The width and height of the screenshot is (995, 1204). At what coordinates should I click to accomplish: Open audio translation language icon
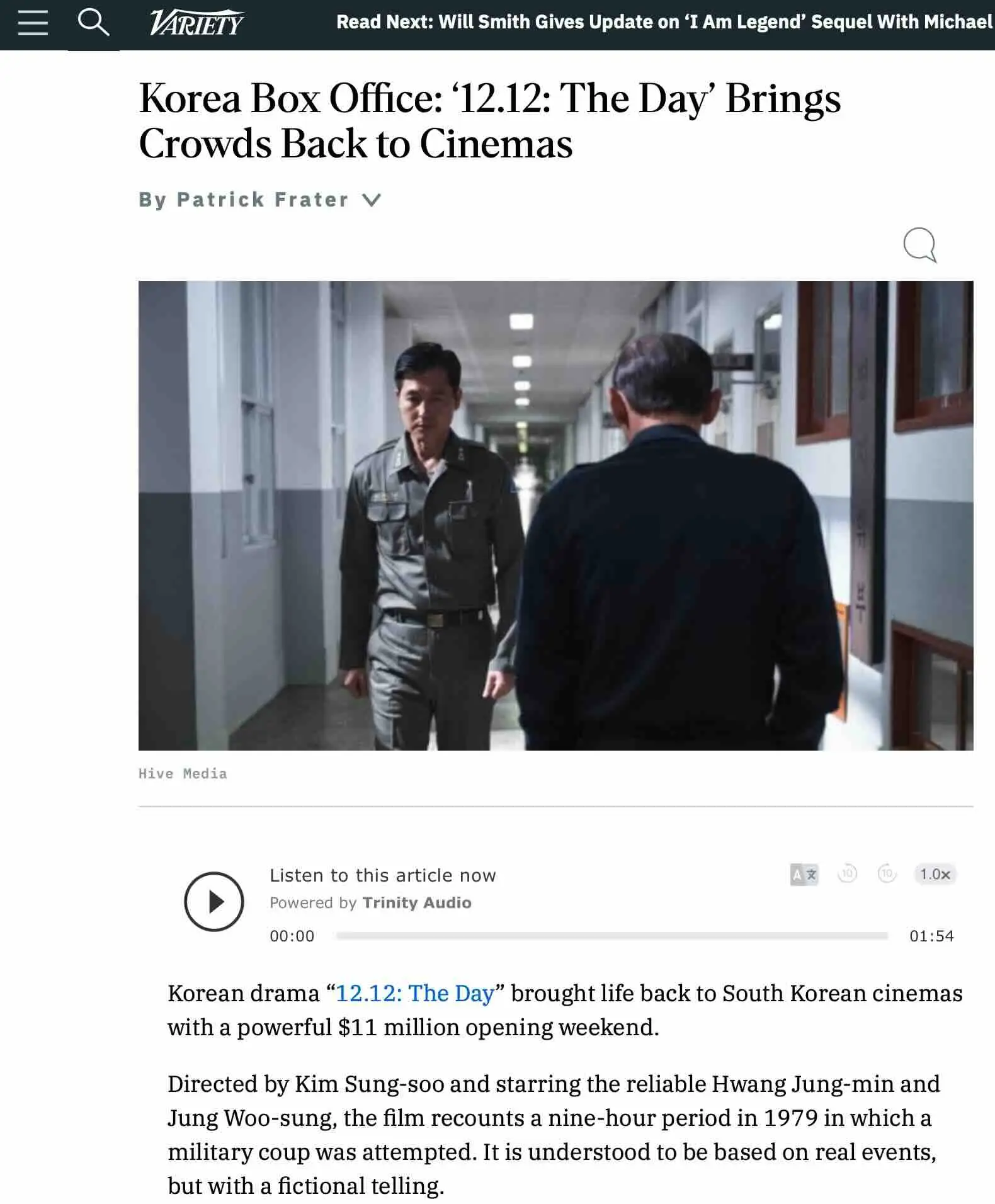point(804,874)
